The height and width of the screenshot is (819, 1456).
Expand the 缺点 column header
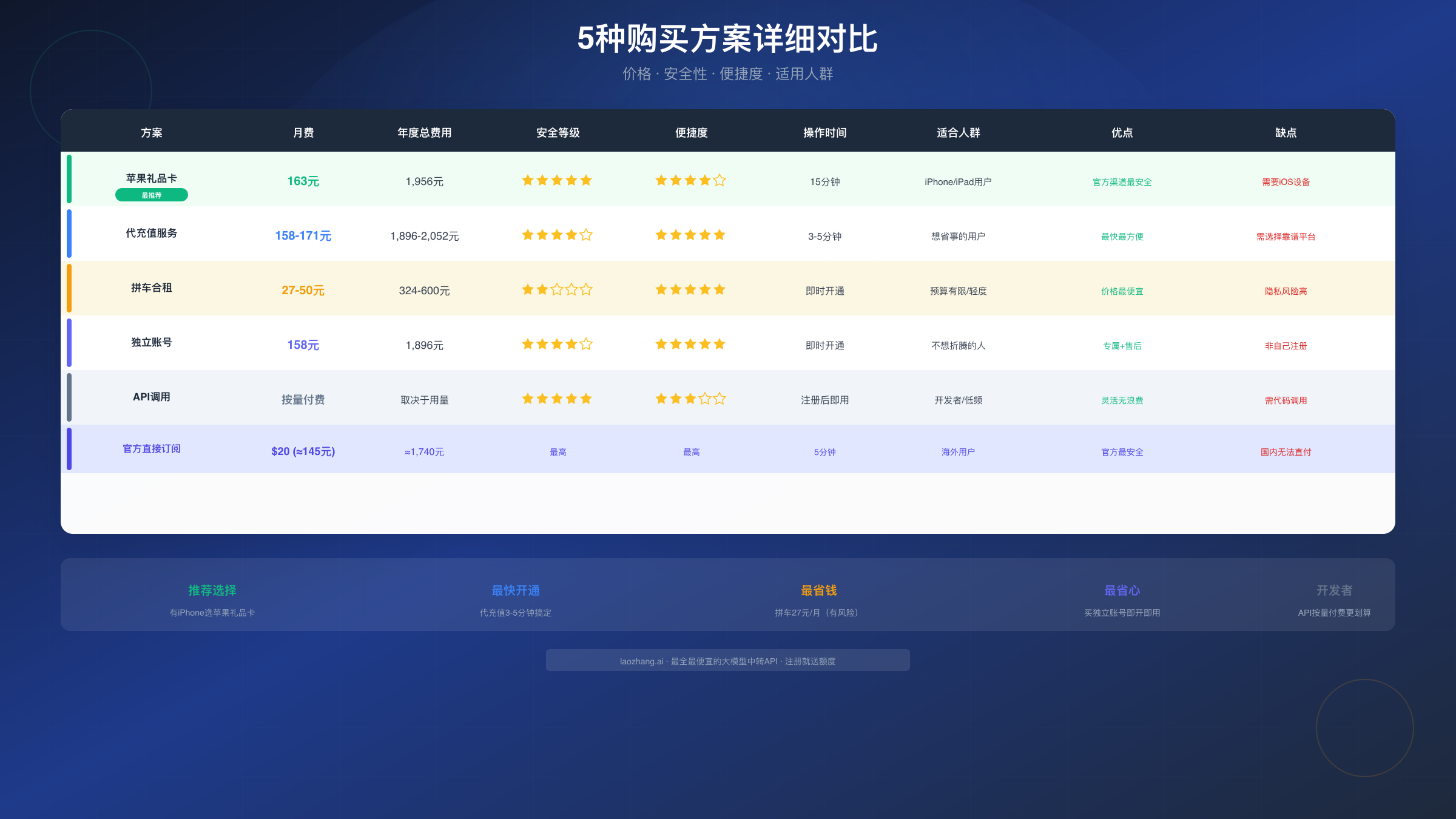click(1286, 133)
